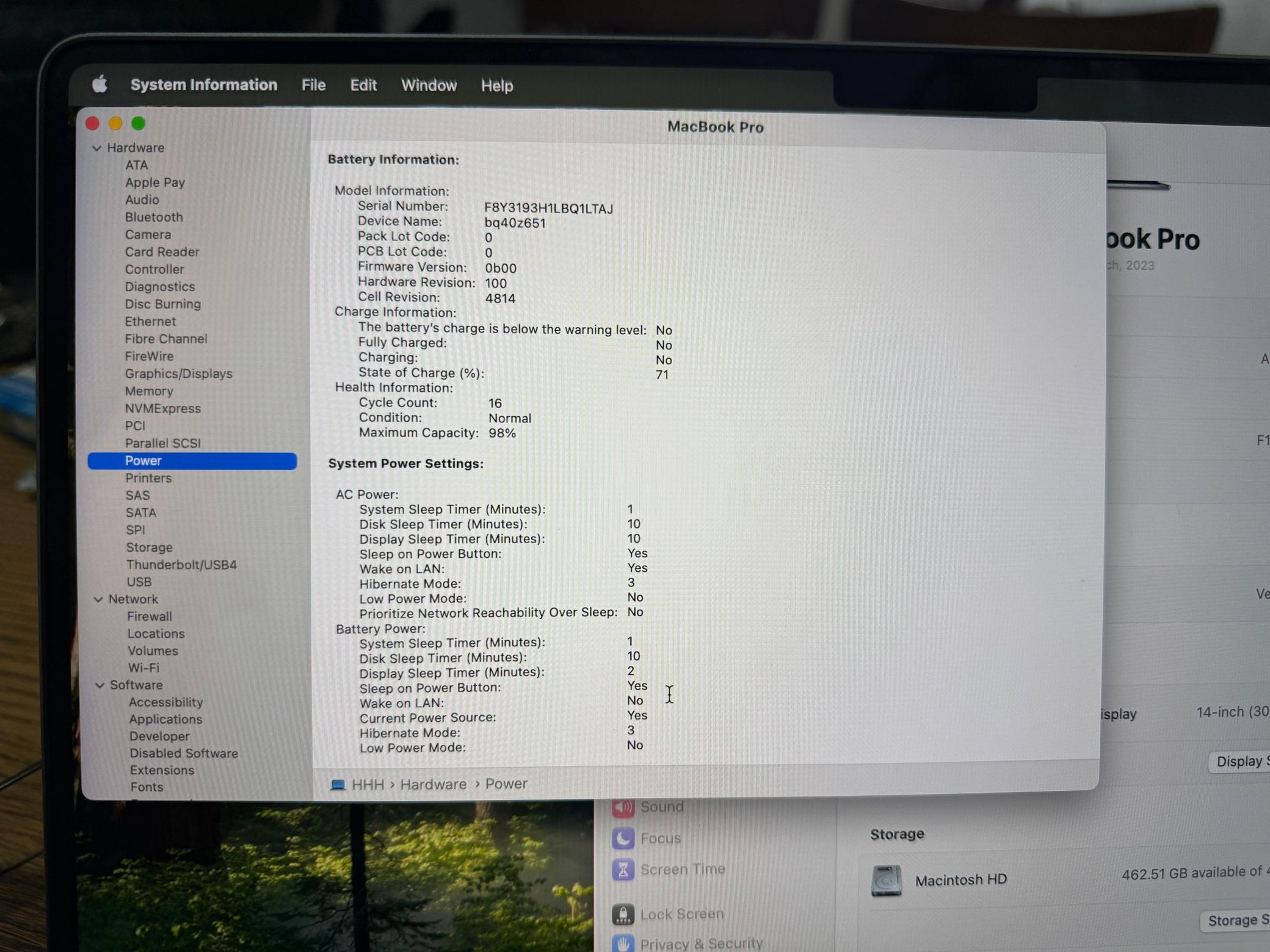Select Storage in the Hardware list
The width and height of the screenshot is (1270, 952).
(149, 547)
